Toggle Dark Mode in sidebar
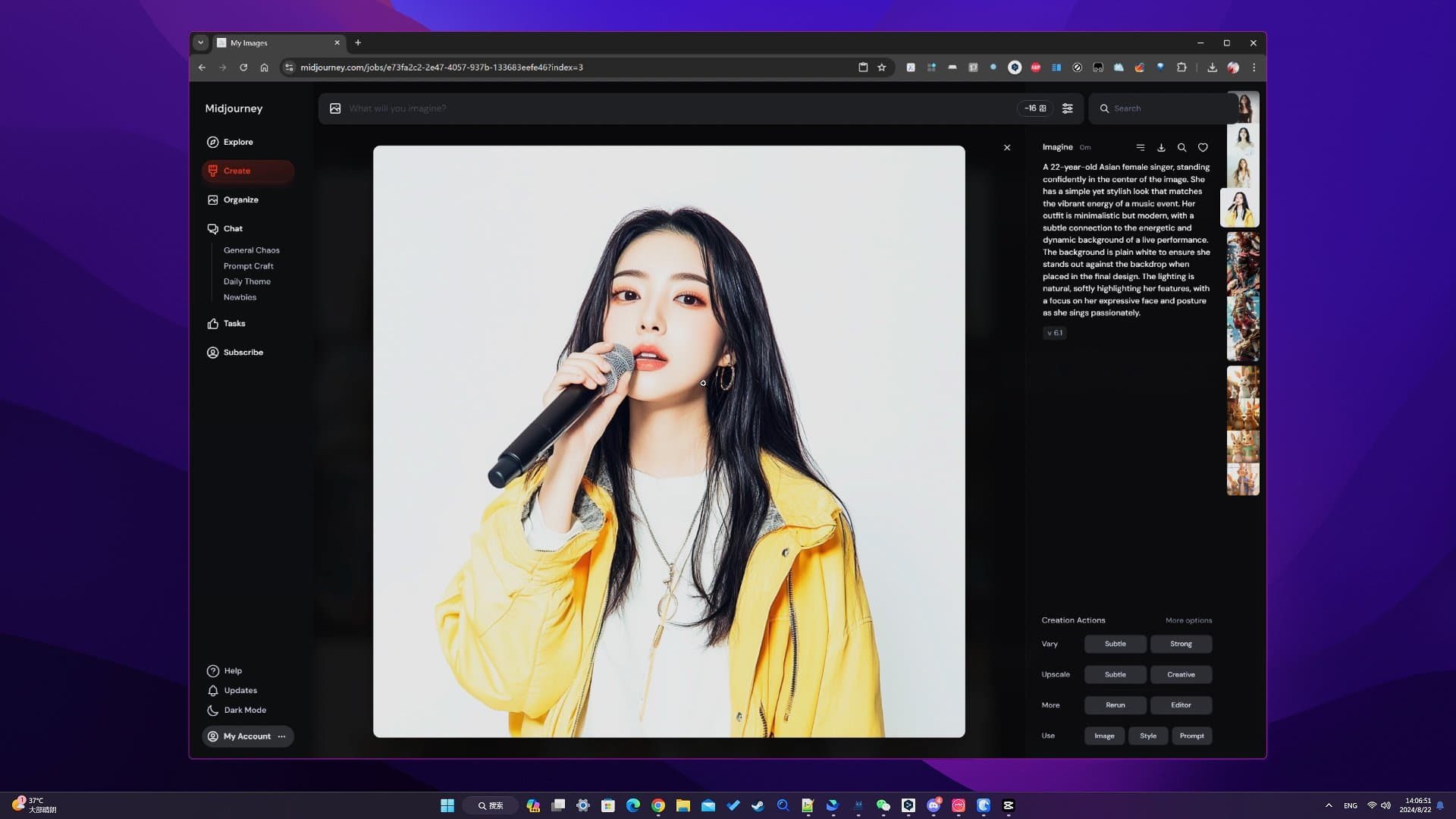The width and height of the screenshot is (1456, 819). click(244, 711)
